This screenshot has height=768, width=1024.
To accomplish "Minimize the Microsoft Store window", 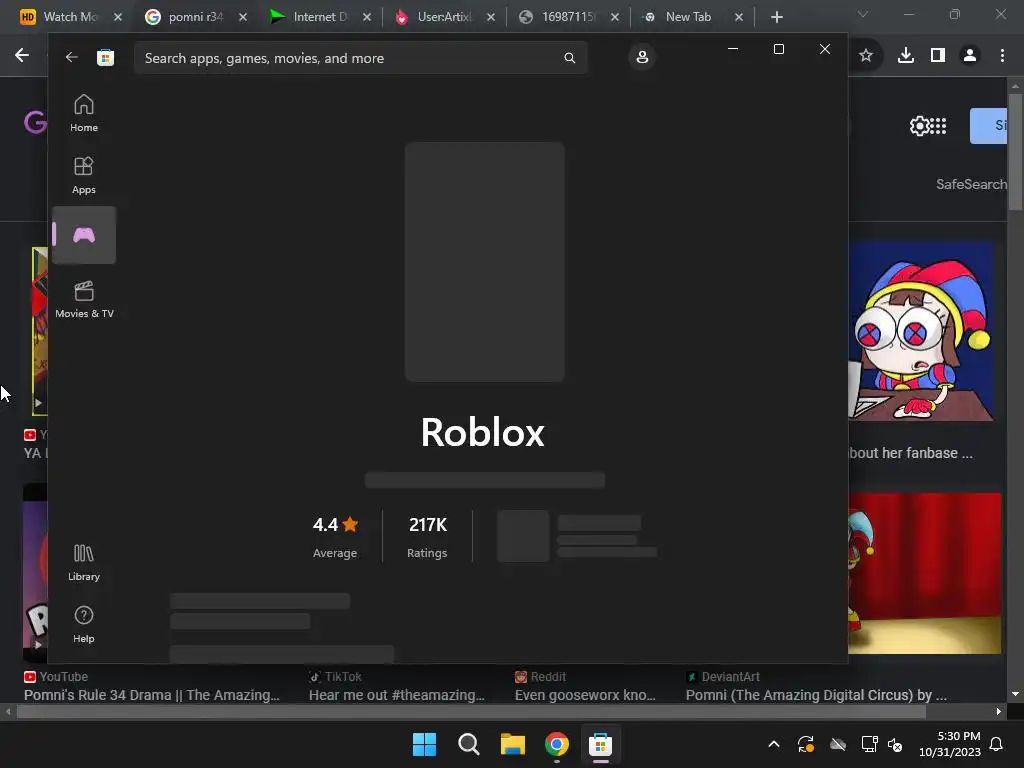I will pyautogui.click(x=733, y=49).
